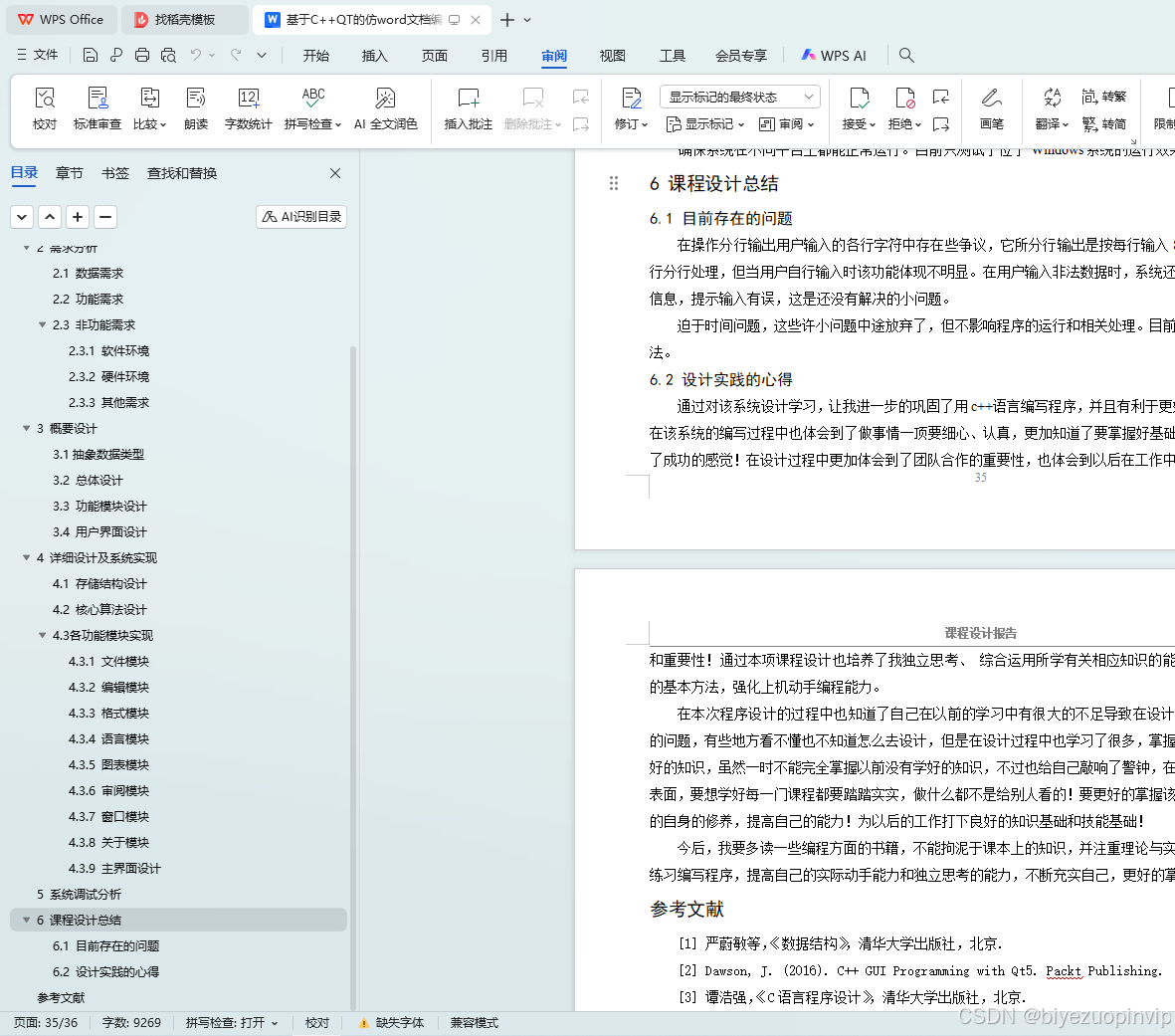Open print preview from quick toolbar
Image resolution: width=1175 pixels, height=1036 pixels.
168,55
